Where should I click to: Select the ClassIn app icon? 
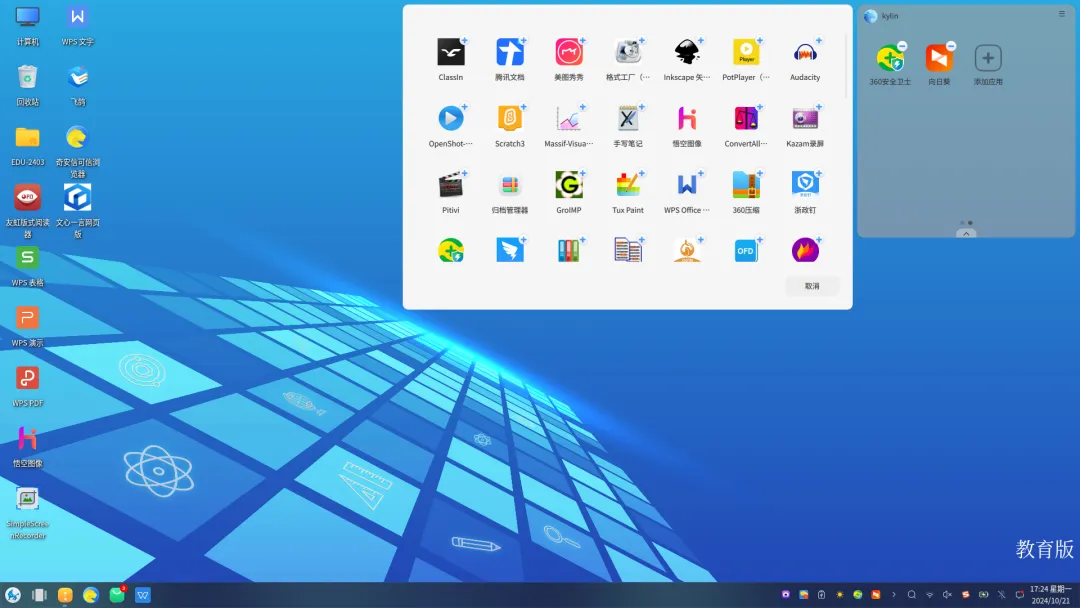point(450,53)
